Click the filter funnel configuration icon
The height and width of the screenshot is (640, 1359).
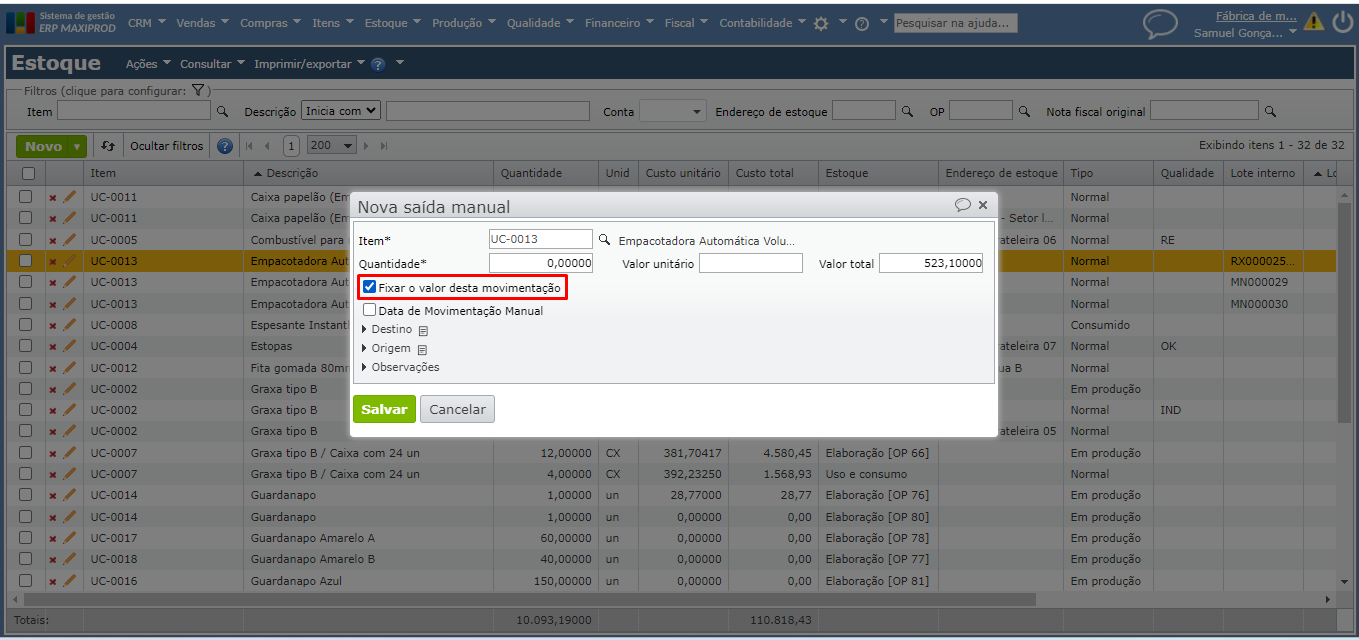coord(198,90)
